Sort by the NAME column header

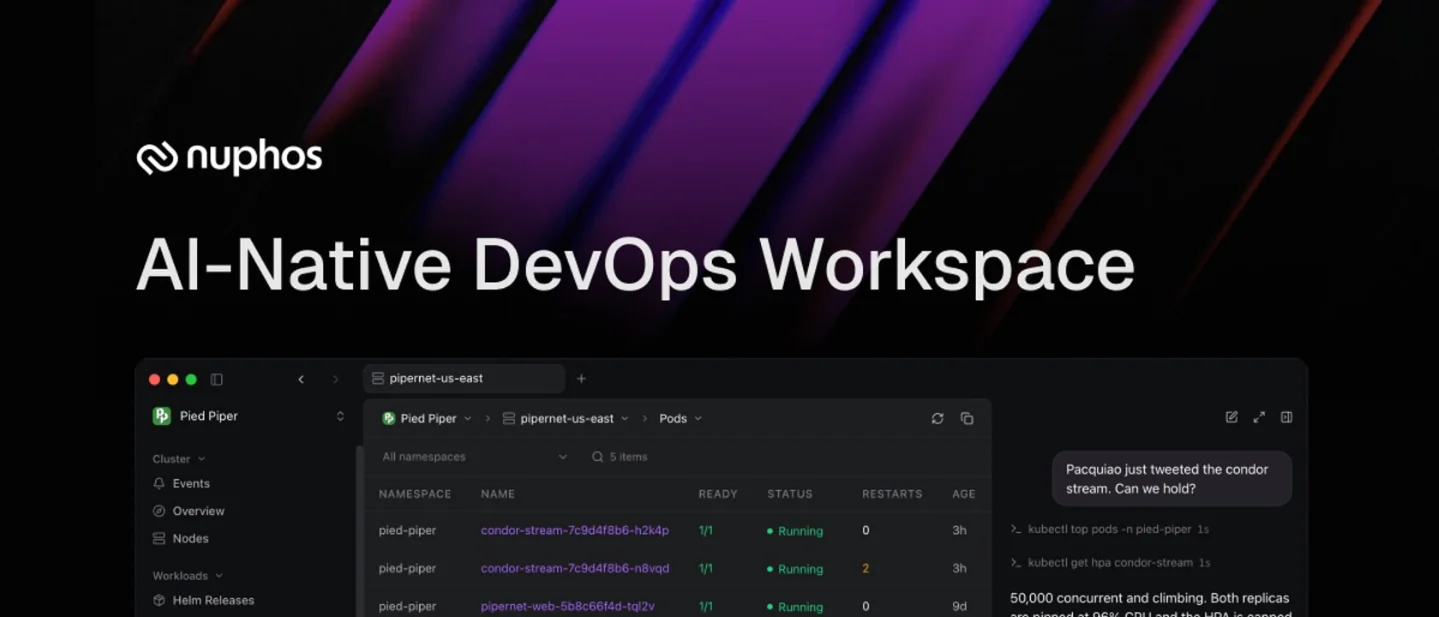[498, 494]
